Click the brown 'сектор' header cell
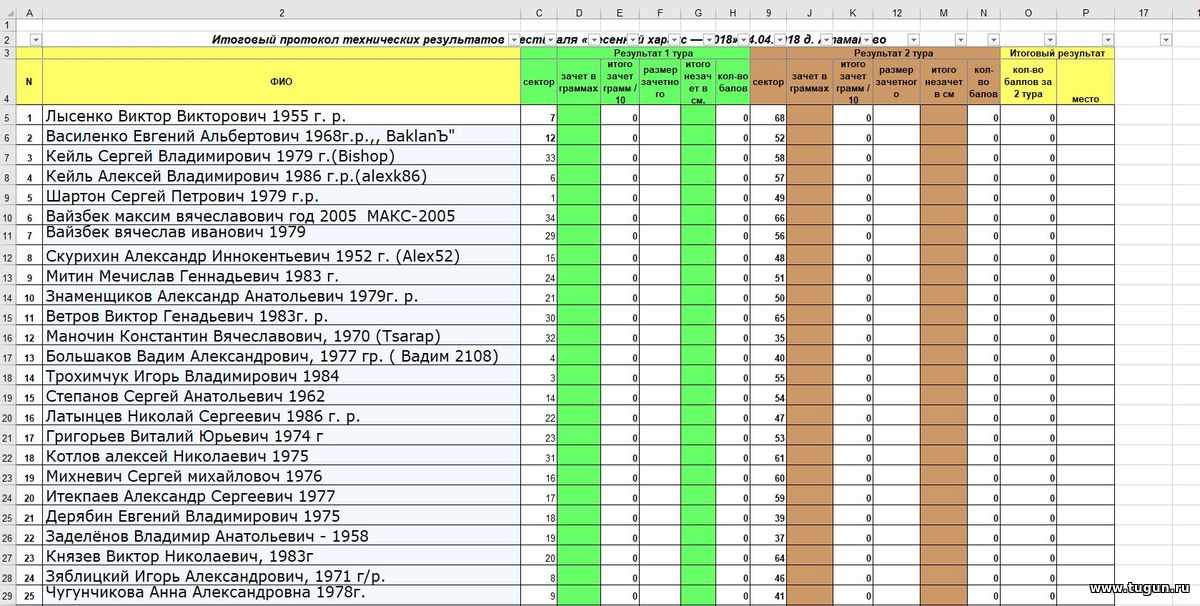Viewport: 1200px width, 606px height. (x=768, y=82)
